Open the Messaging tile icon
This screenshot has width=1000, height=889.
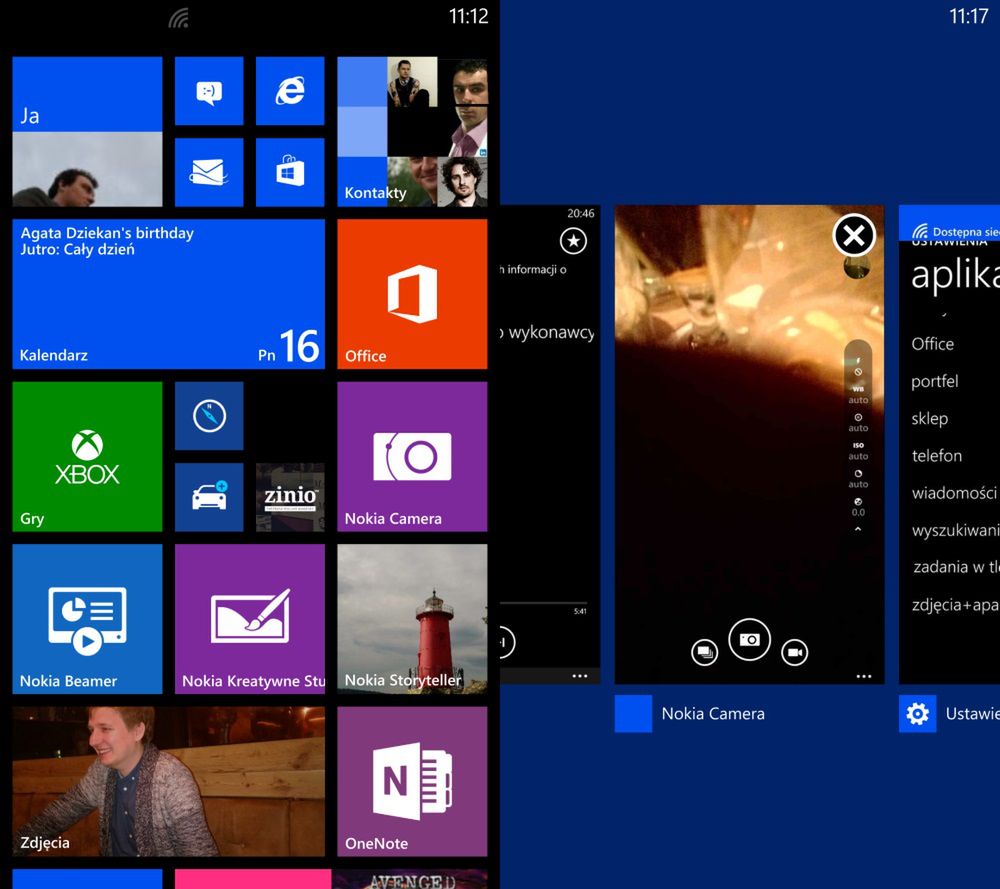[x=209, y=92]
